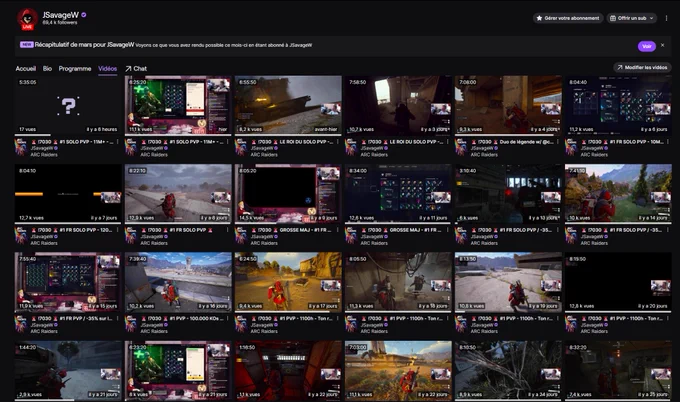Play the 8:10:50 video from 24 days ago

508,370
